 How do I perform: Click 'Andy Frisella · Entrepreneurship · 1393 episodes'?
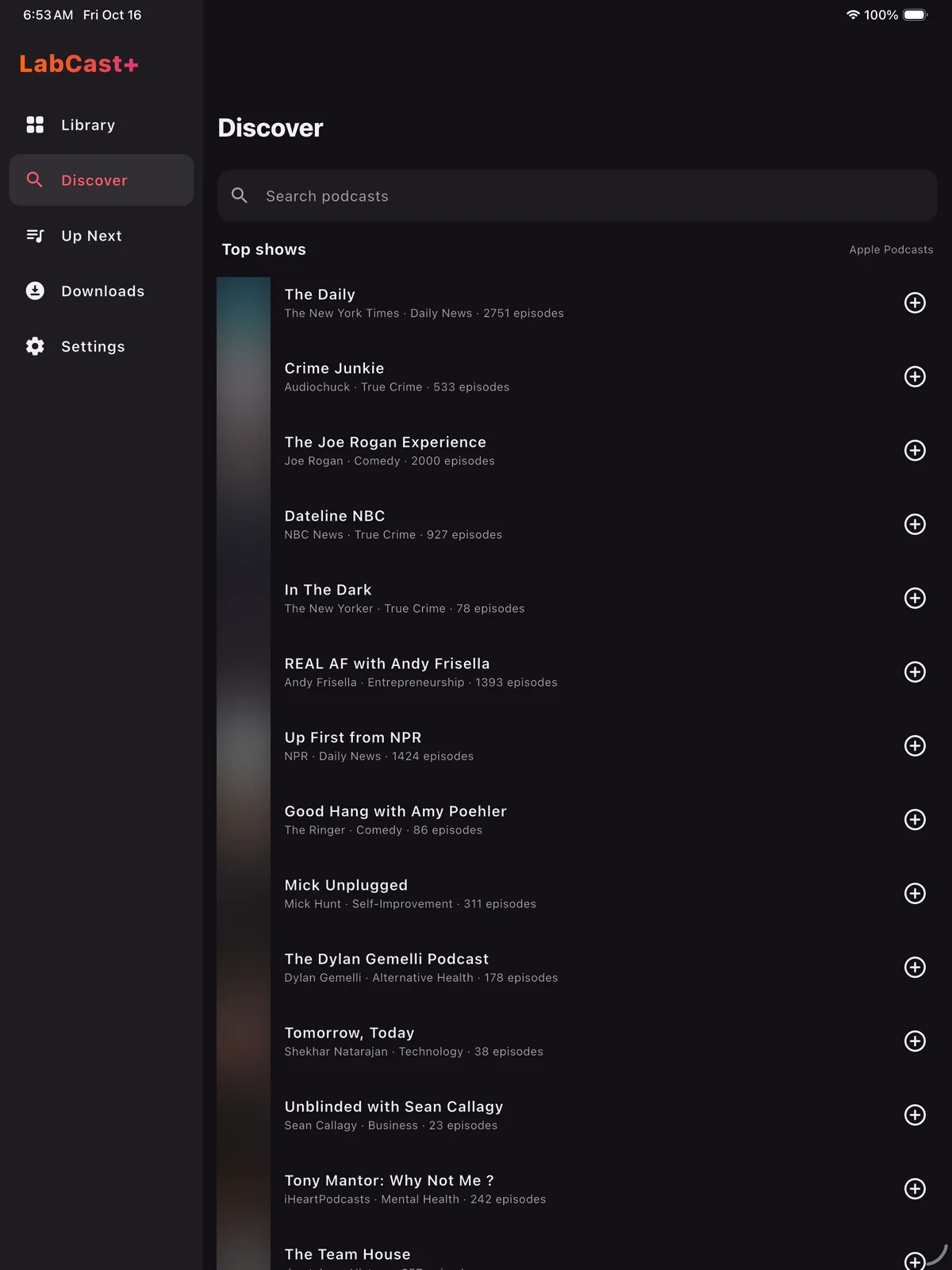420,683
